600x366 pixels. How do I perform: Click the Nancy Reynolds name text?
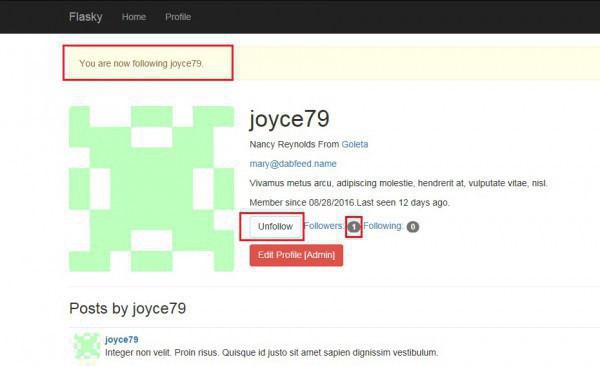tap(283, 144)
